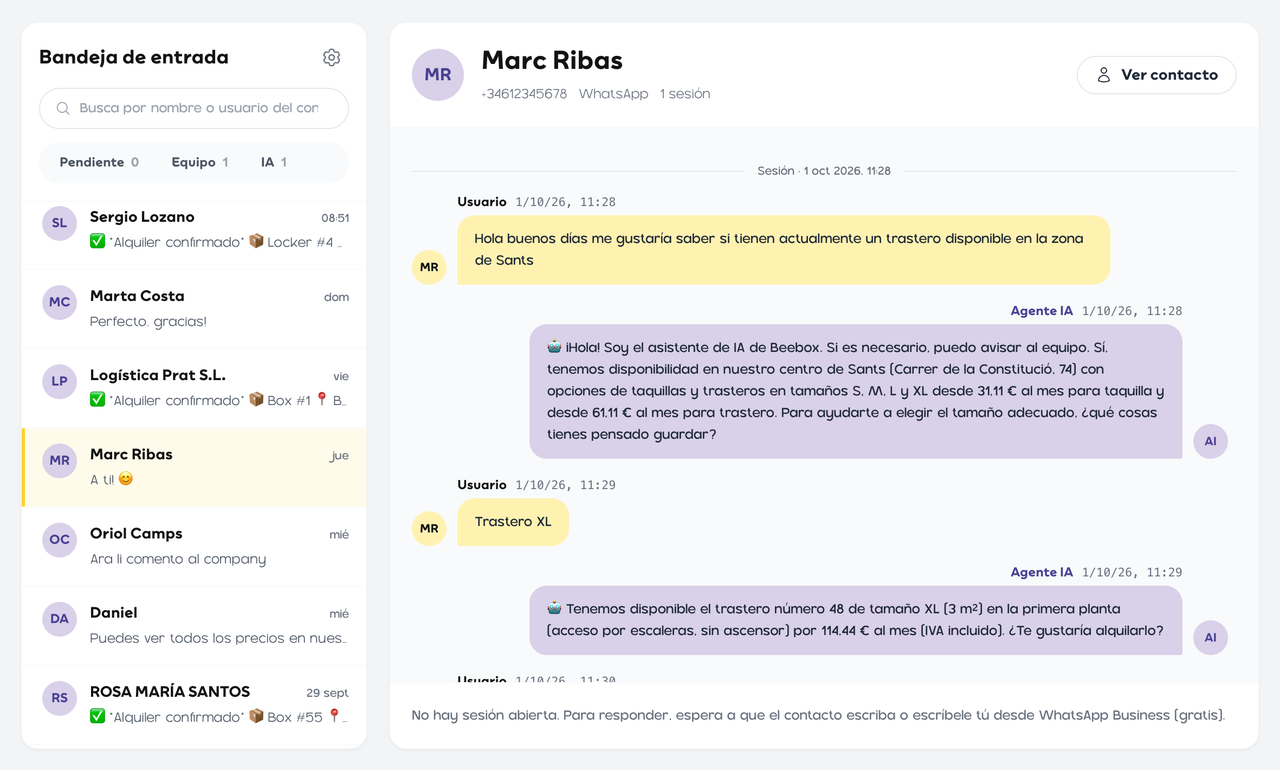Click the AI reply about Sants availability

coord(856,391)
